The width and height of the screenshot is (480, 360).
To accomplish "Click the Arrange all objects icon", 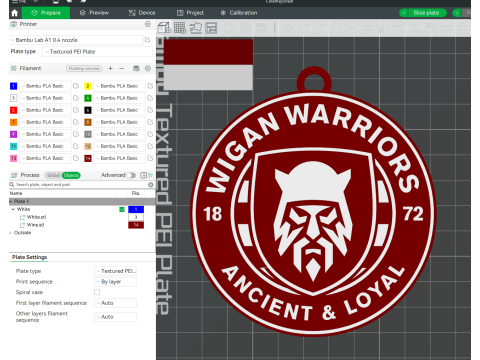I will 211,28.
